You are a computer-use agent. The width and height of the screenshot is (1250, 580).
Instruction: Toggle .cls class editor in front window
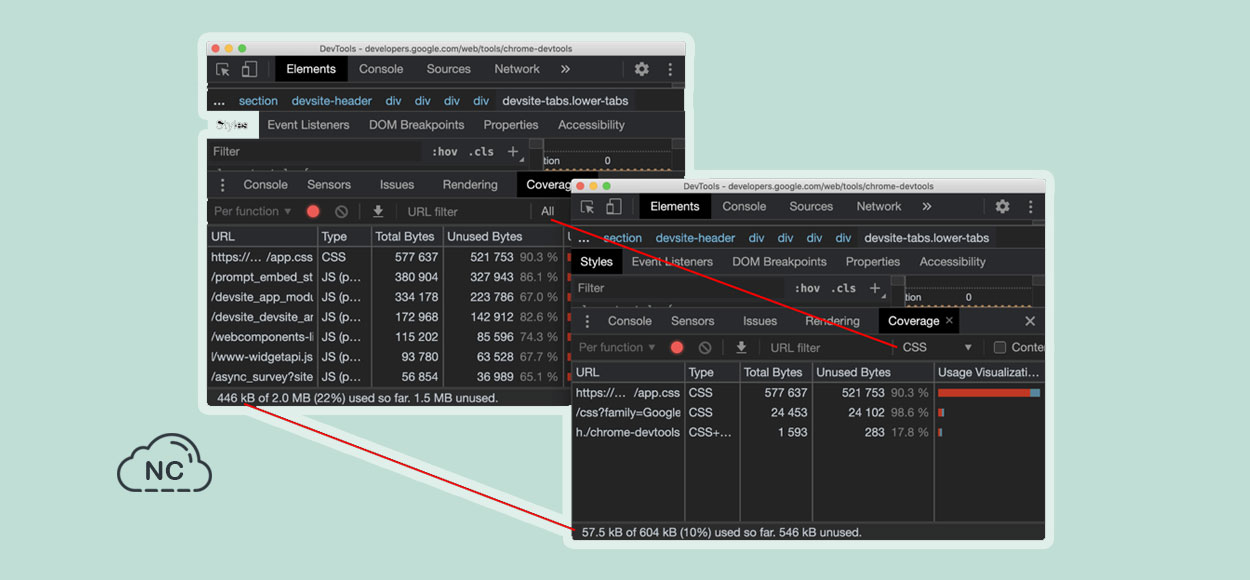tap(845, 288)
